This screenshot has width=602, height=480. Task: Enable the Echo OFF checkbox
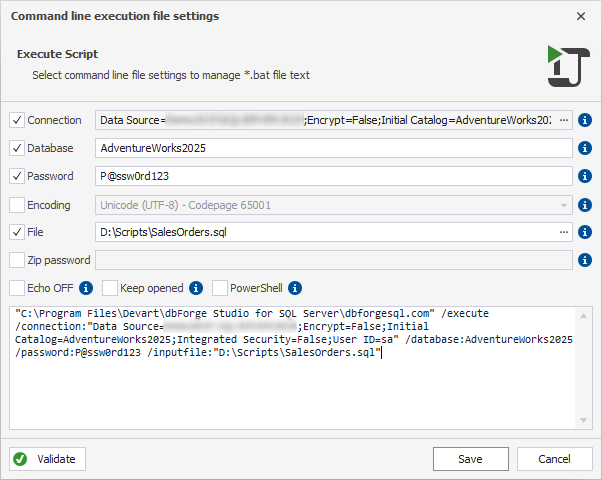click(17, 288)
